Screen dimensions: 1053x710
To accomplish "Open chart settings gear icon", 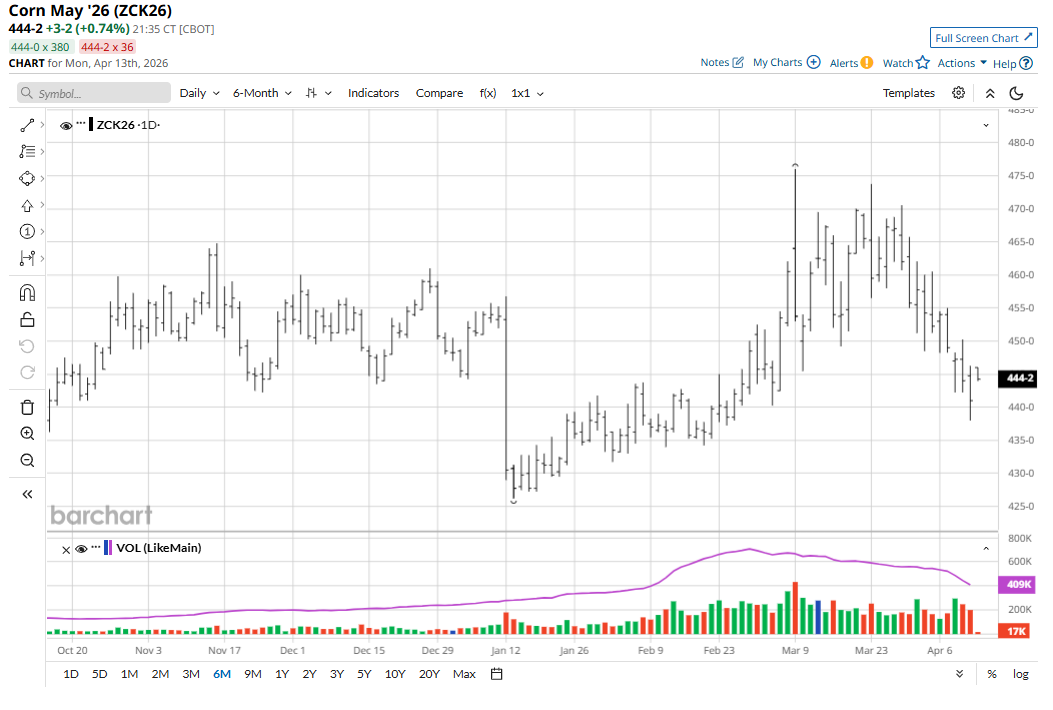I will click(958, 93).
